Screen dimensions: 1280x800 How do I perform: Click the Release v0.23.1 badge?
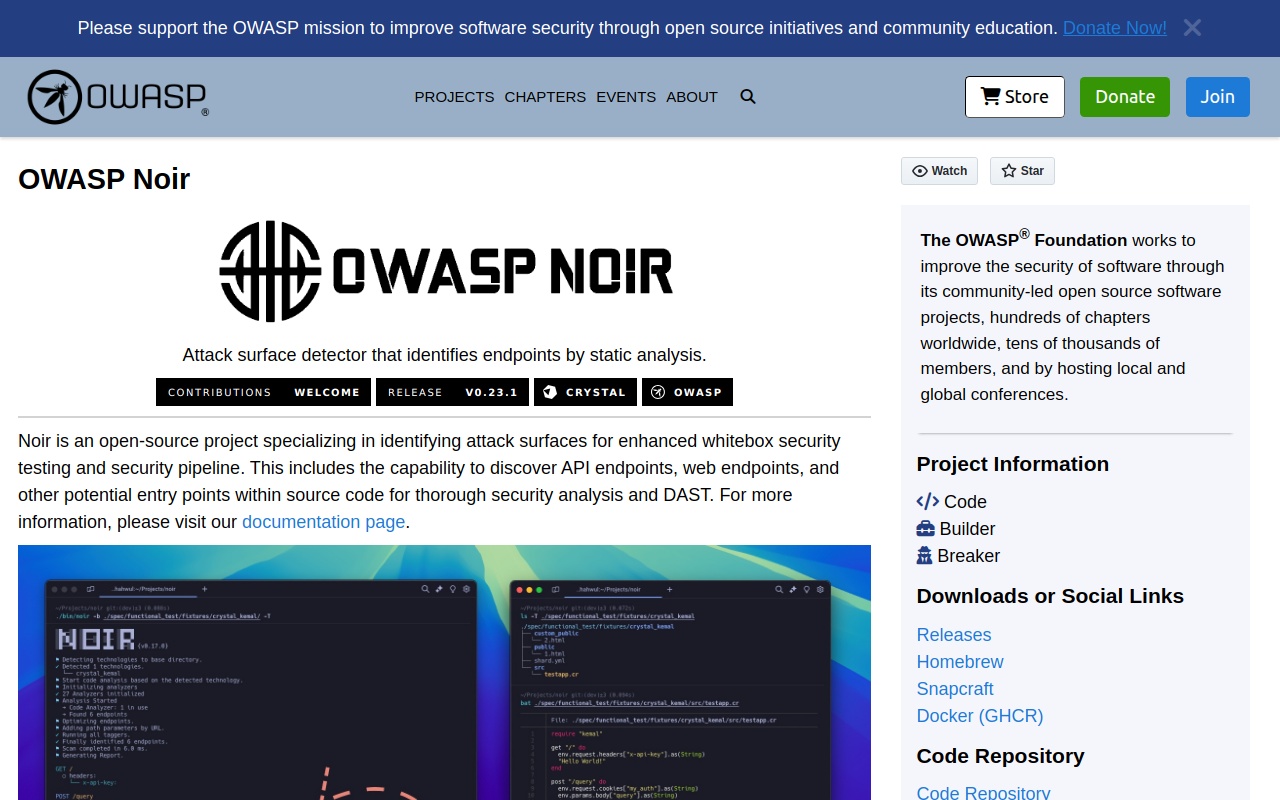tap(452, 392)
